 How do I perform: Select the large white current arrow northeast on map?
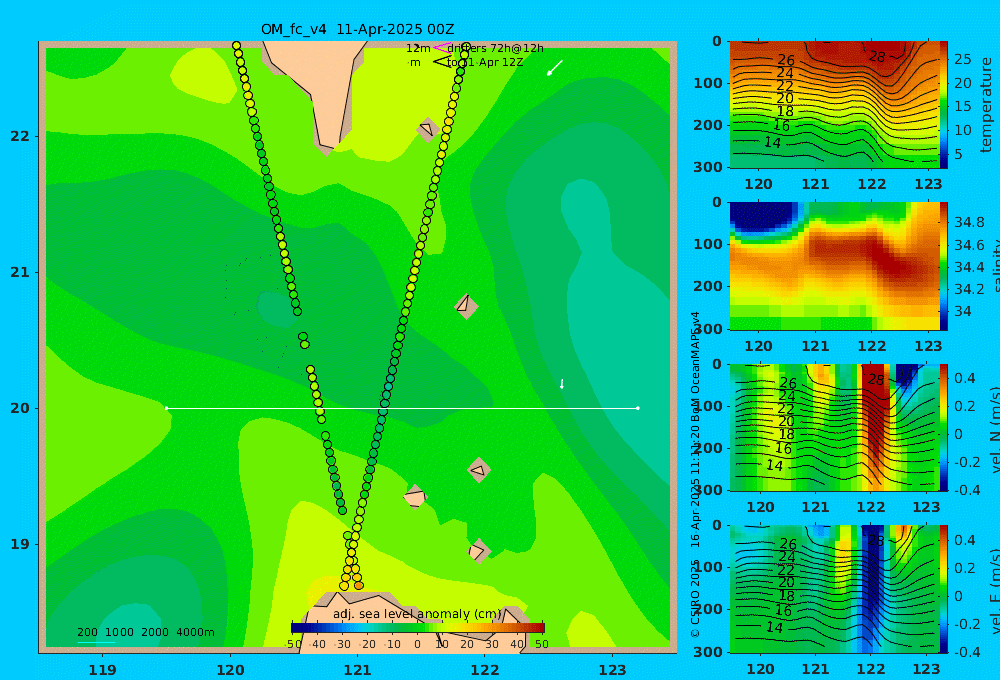[554, 68]
